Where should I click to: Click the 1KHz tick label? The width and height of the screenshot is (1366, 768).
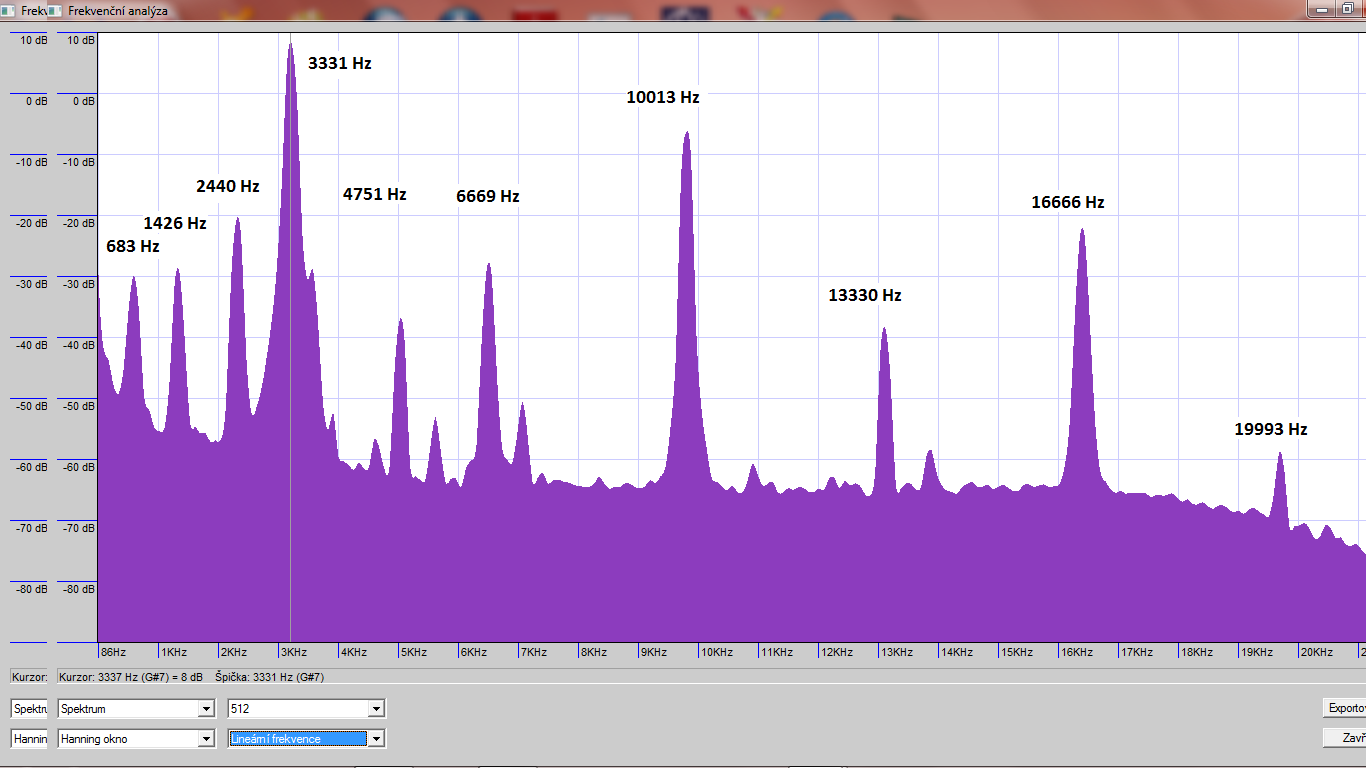(174, 652)
